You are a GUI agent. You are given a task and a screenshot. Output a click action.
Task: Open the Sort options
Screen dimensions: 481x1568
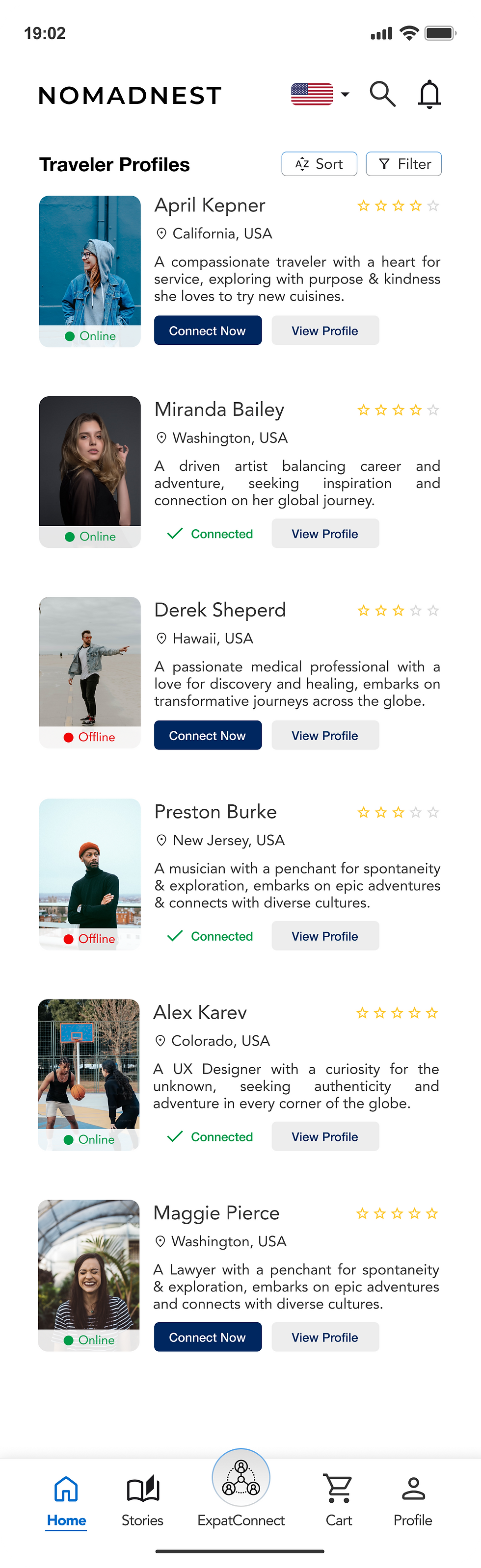[x=319, y=164]
